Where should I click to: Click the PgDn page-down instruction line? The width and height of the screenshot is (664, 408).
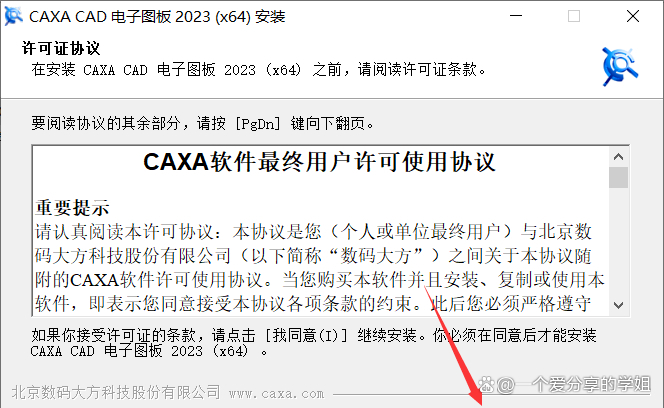202,124
